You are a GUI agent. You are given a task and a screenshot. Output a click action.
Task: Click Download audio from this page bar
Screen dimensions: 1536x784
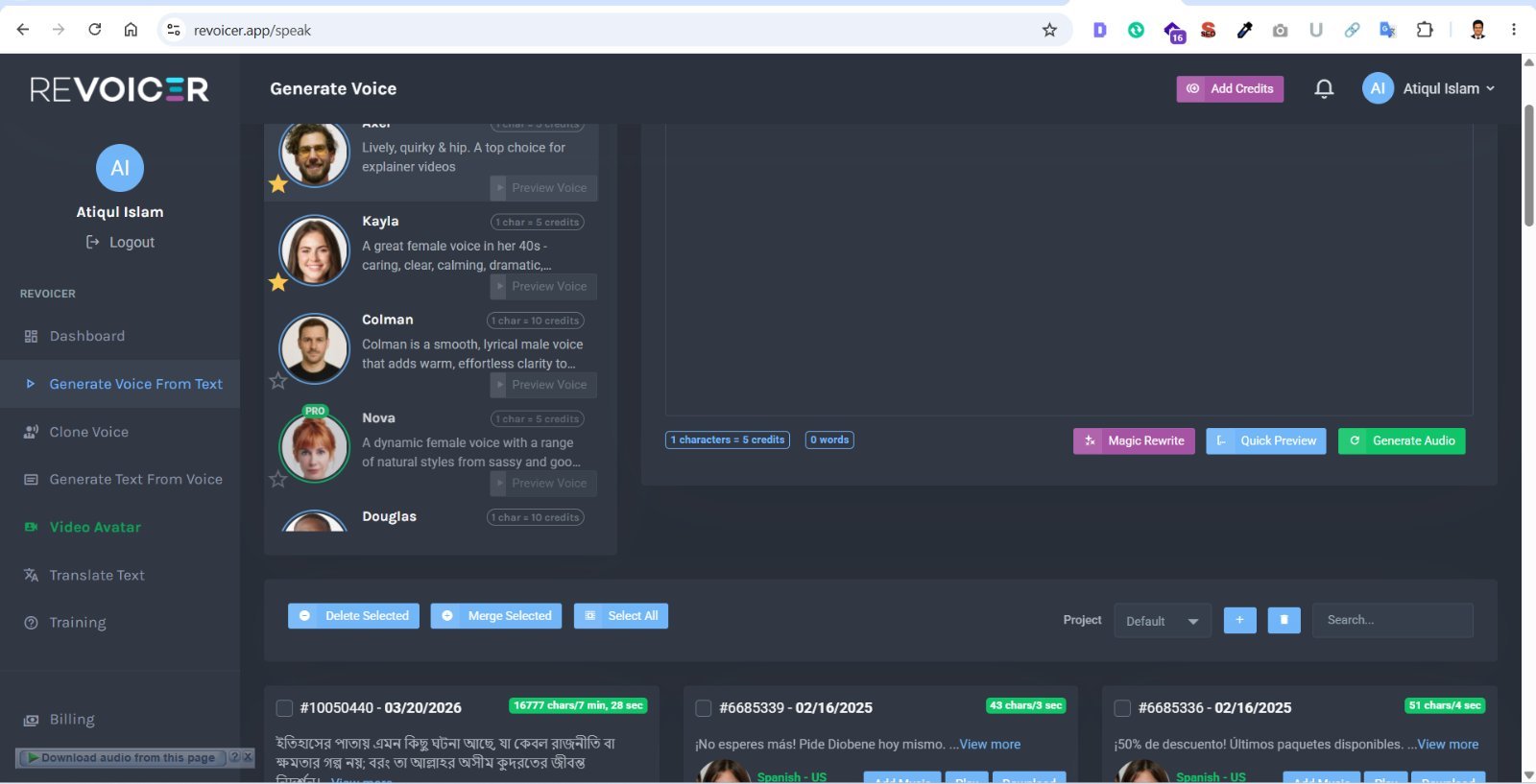(x=122, y=758)
